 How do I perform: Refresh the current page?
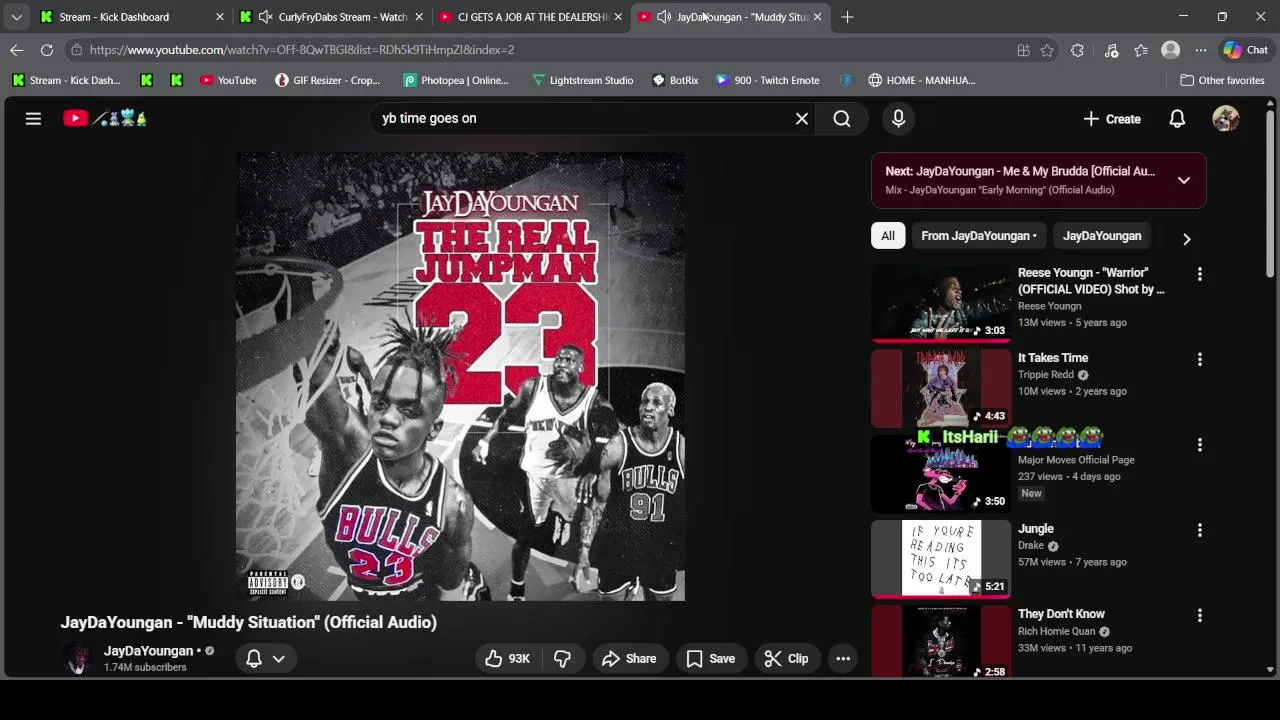coord(47,49)
